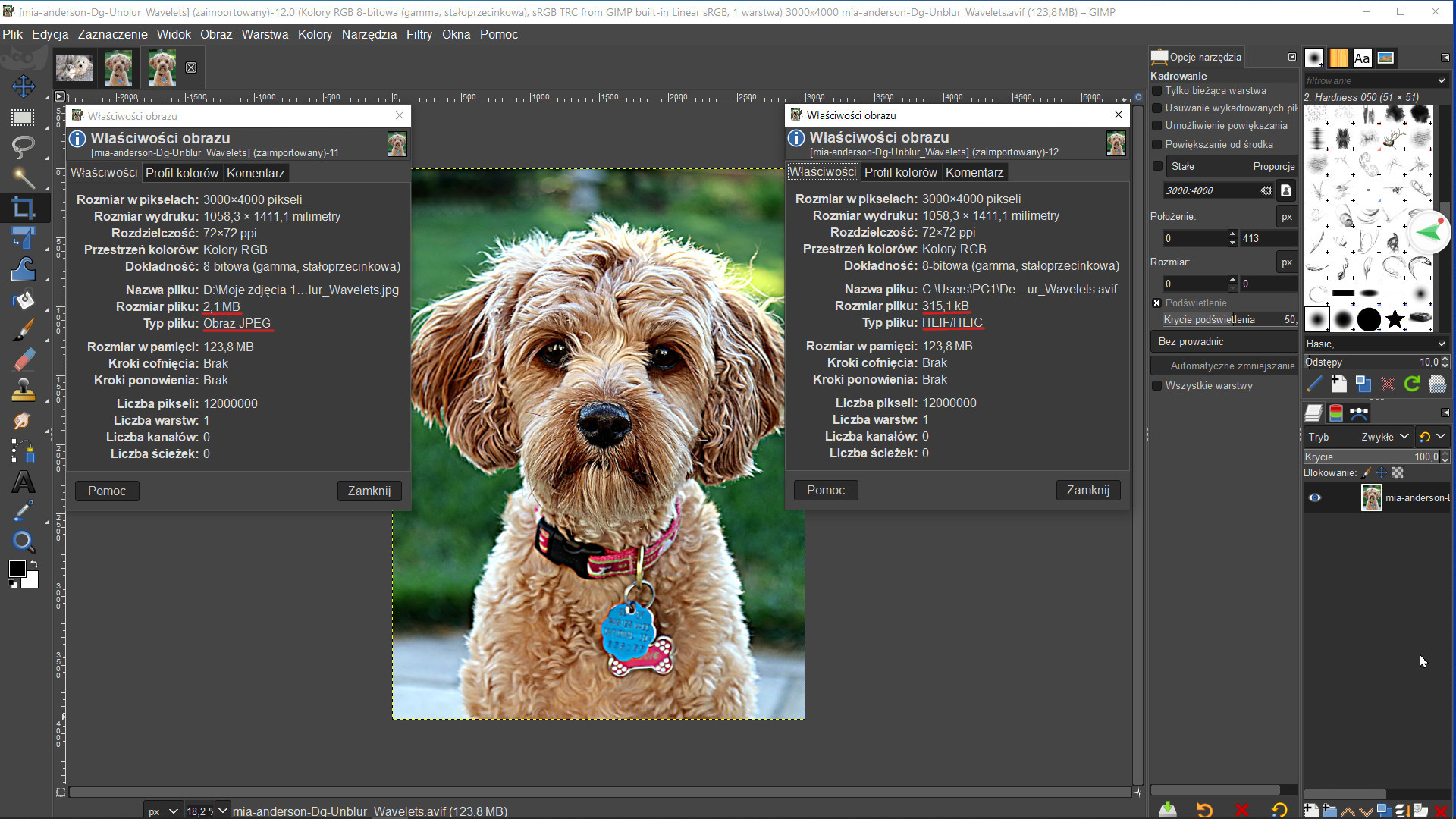This screenshot has width=1456, height=819.
Task: Hide the mia-anderson layer eye icon
Action: click(1315, 498)
